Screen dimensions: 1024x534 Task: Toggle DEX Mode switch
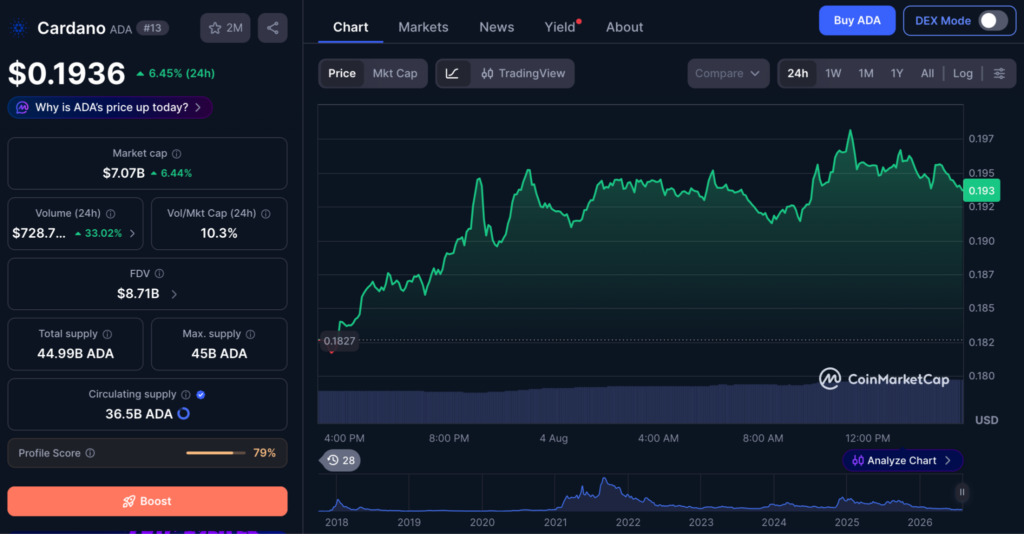991,21
